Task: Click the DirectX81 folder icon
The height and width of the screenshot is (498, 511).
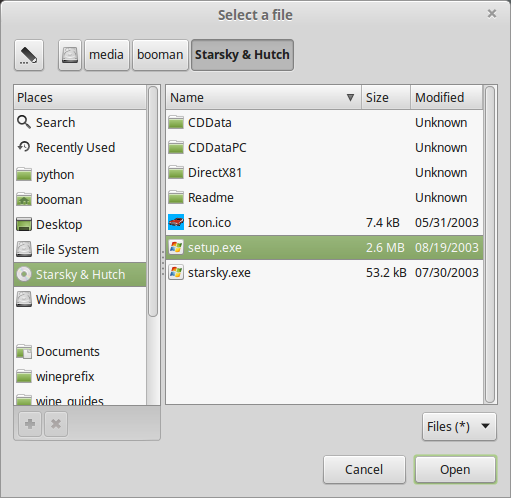Action: click(x=176, y=172)
